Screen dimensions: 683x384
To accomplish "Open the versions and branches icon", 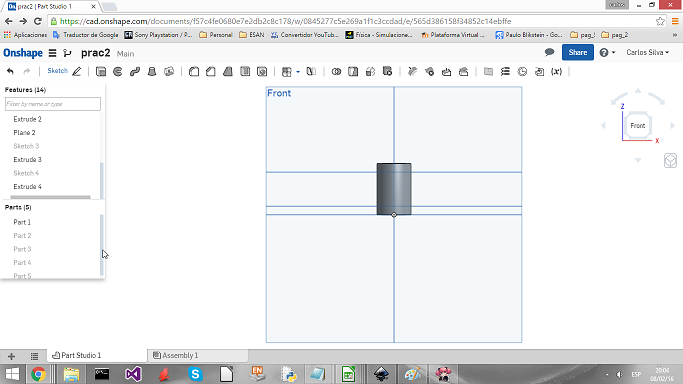I will click(67, 53).
